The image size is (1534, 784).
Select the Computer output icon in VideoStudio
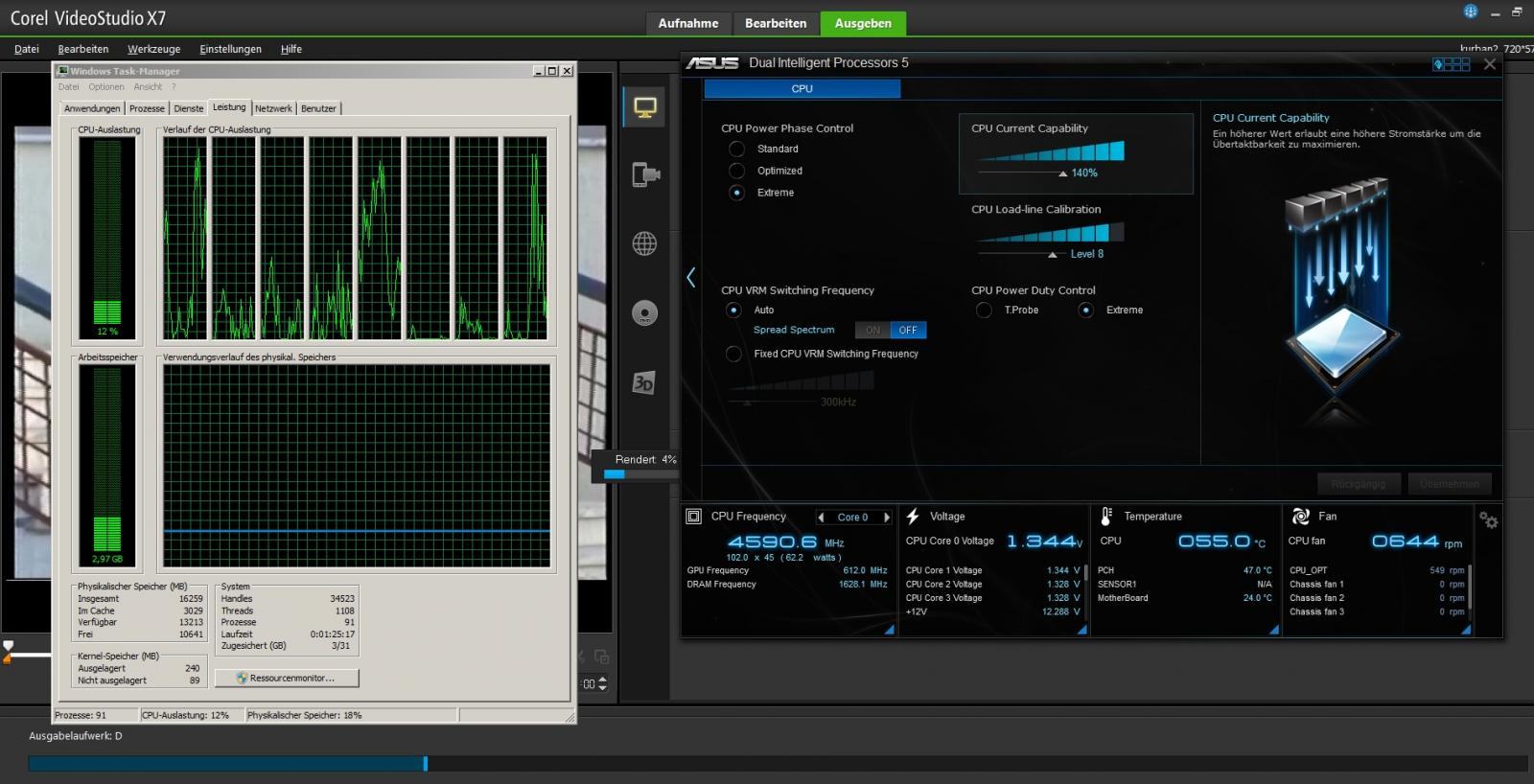644,107
